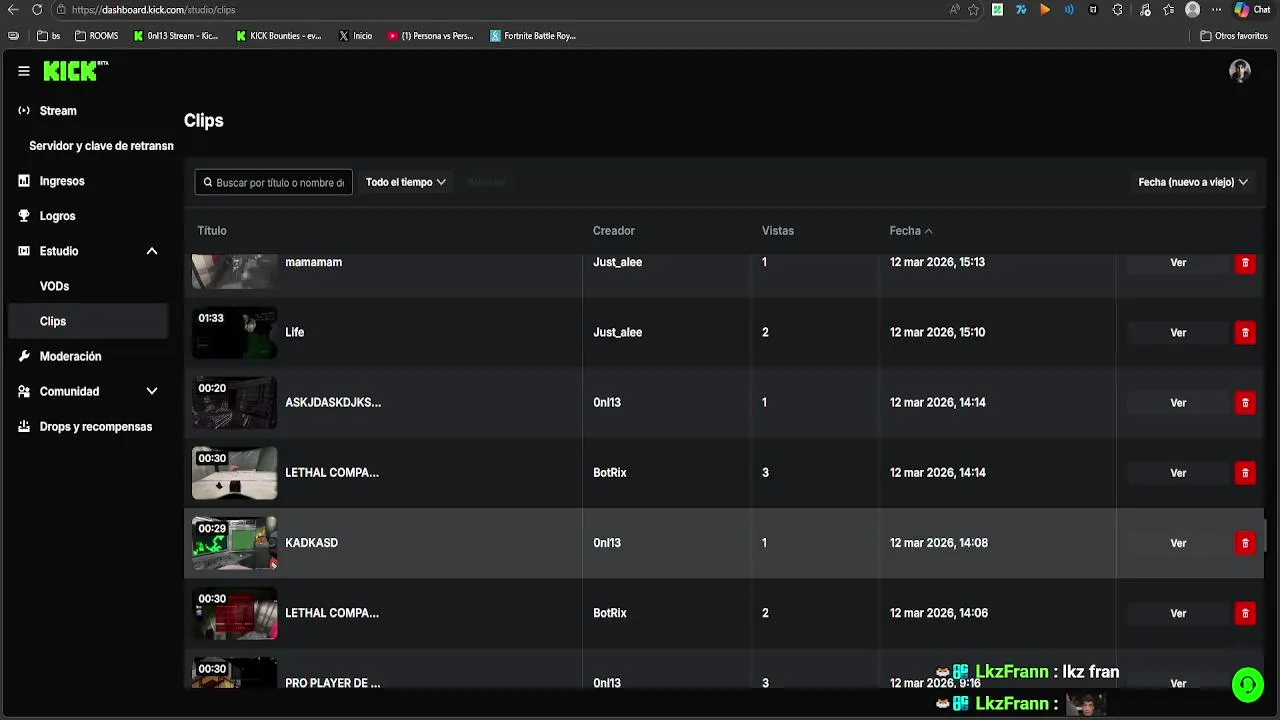Open the Otros favoritos folder
The height and width of the screenshot is (720, 1280).
coord(1234,35)
